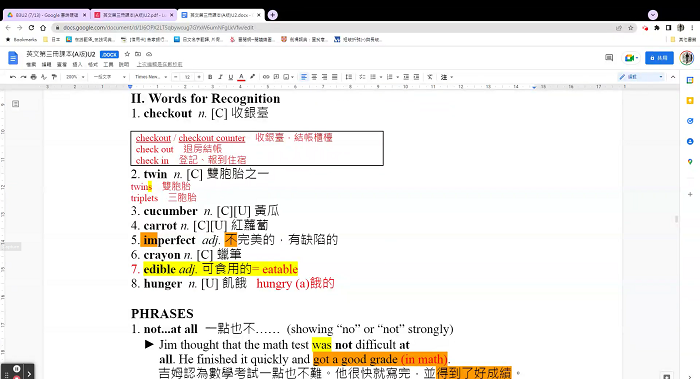Open Google Maps side panel
Screen dimensions: 700x379
pyautogui.click(x=690, y=162)
